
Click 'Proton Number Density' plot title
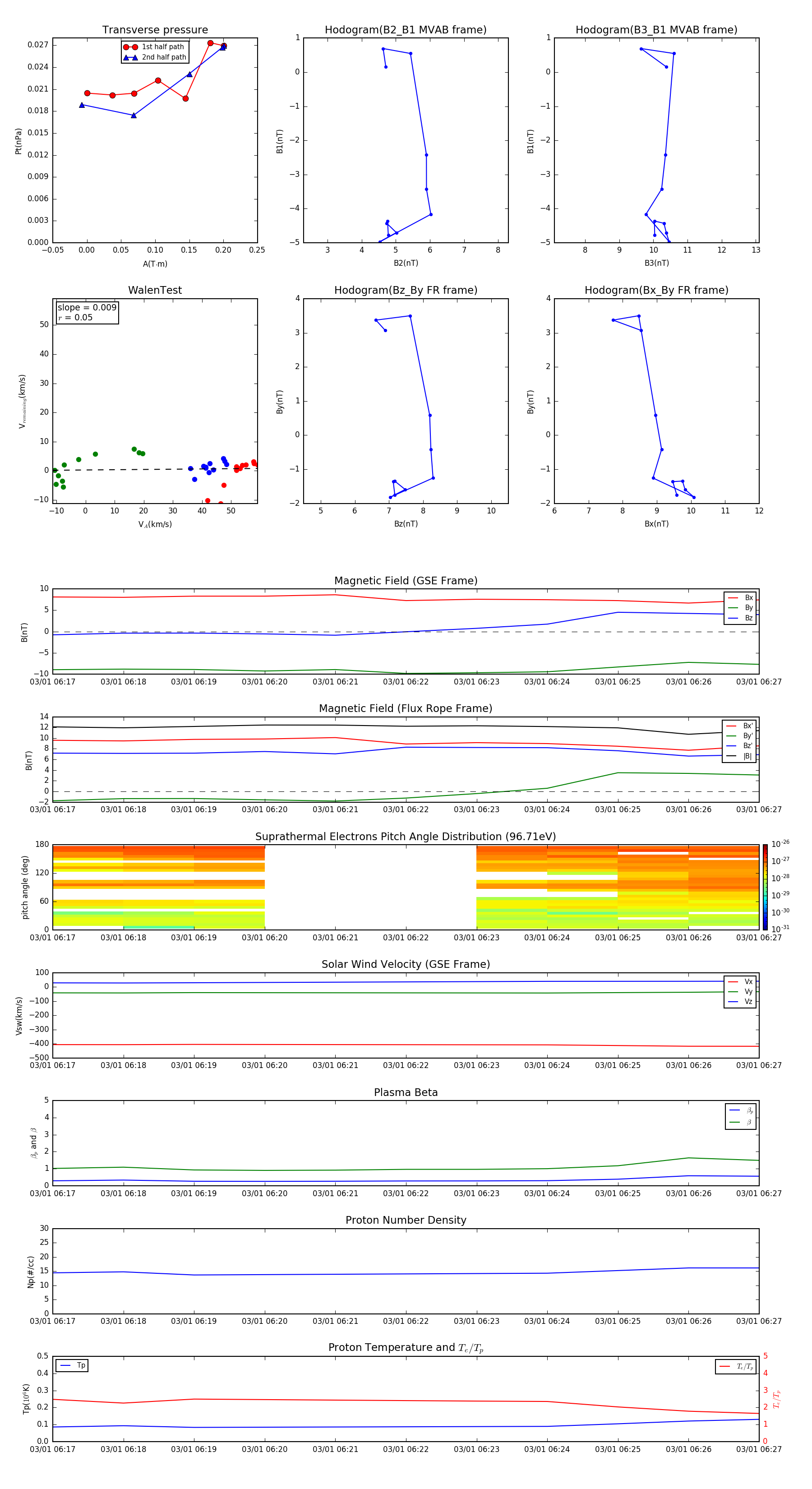pyautogui.click(x=406, y=1220)
